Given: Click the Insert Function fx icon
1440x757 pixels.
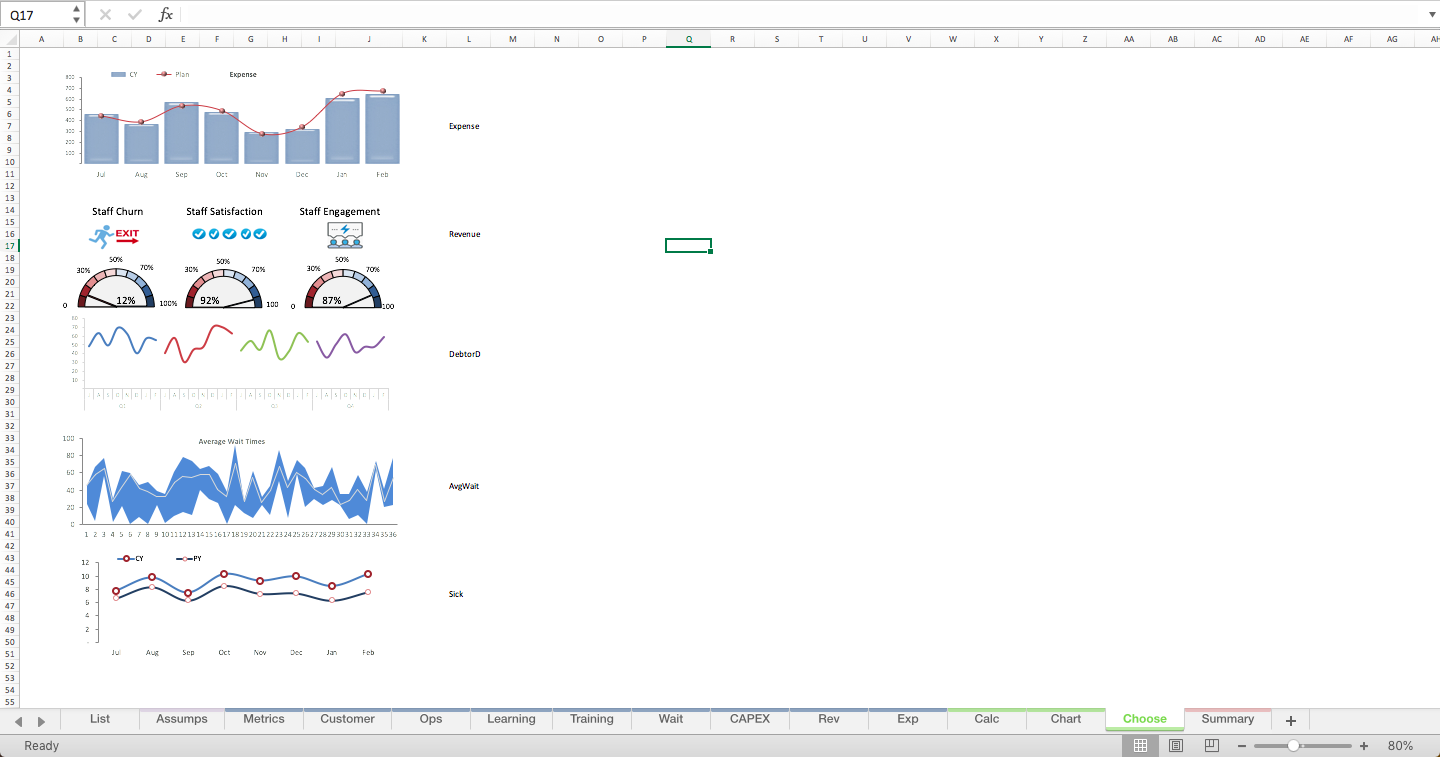Looking at the screenshot, I should [166, 15].
